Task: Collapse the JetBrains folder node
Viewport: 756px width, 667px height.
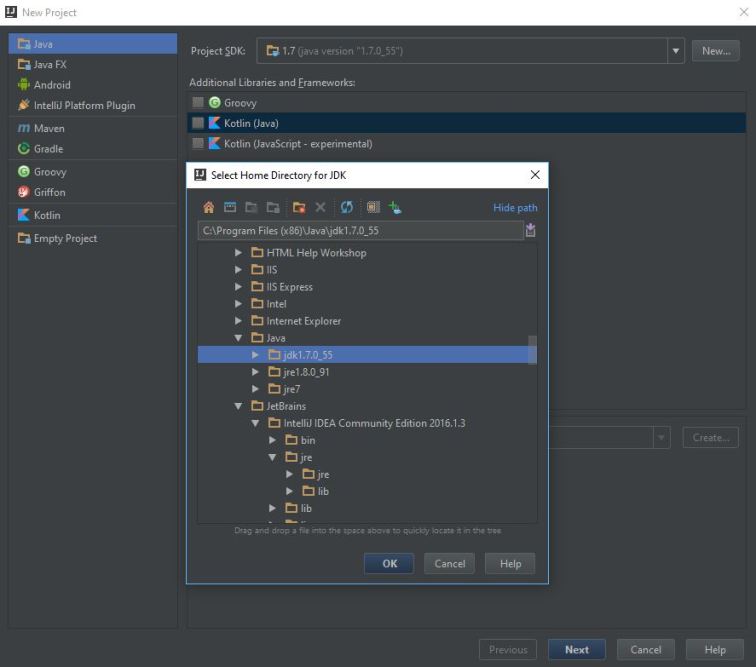Action: pos(238,406)
